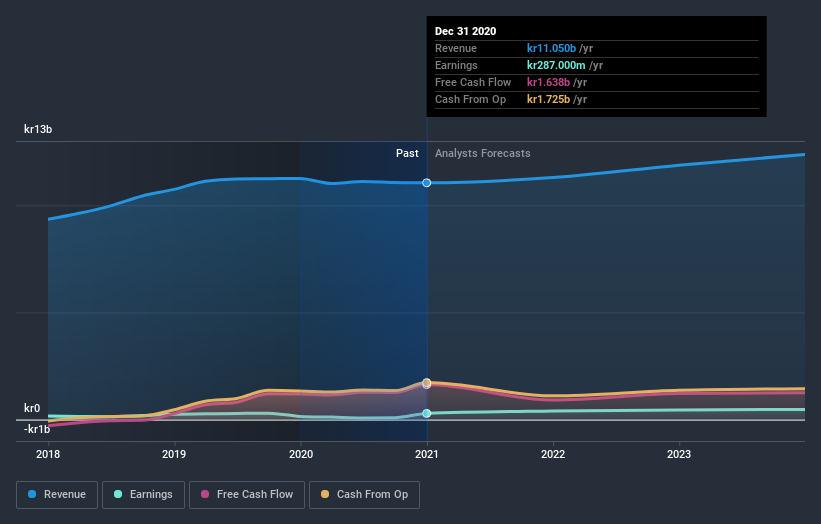Click the Past section label
Image resolution: width=821 pixels, height=524 pixels.
(x=407, y=153)
